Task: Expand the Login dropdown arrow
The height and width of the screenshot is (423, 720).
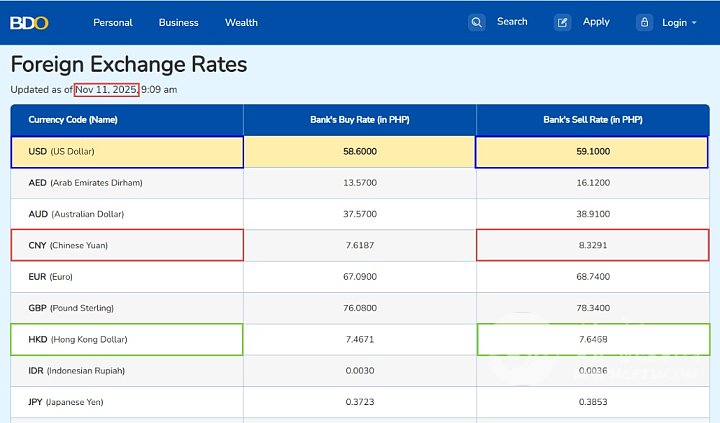Action: (x=694, y=23)
